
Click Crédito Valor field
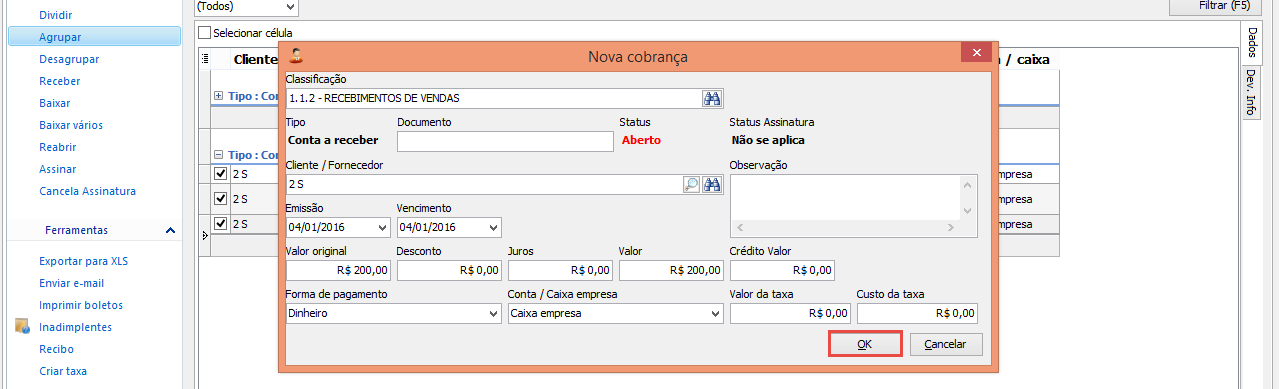coord(782,270)
